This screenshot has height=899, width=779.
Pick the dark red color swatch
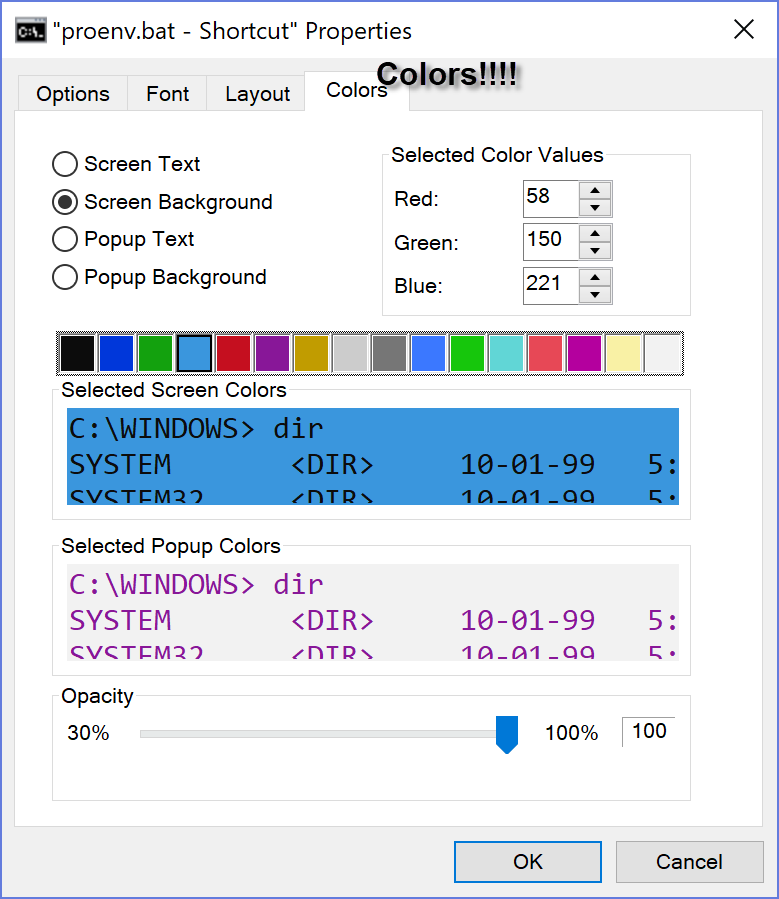point(233,353)
